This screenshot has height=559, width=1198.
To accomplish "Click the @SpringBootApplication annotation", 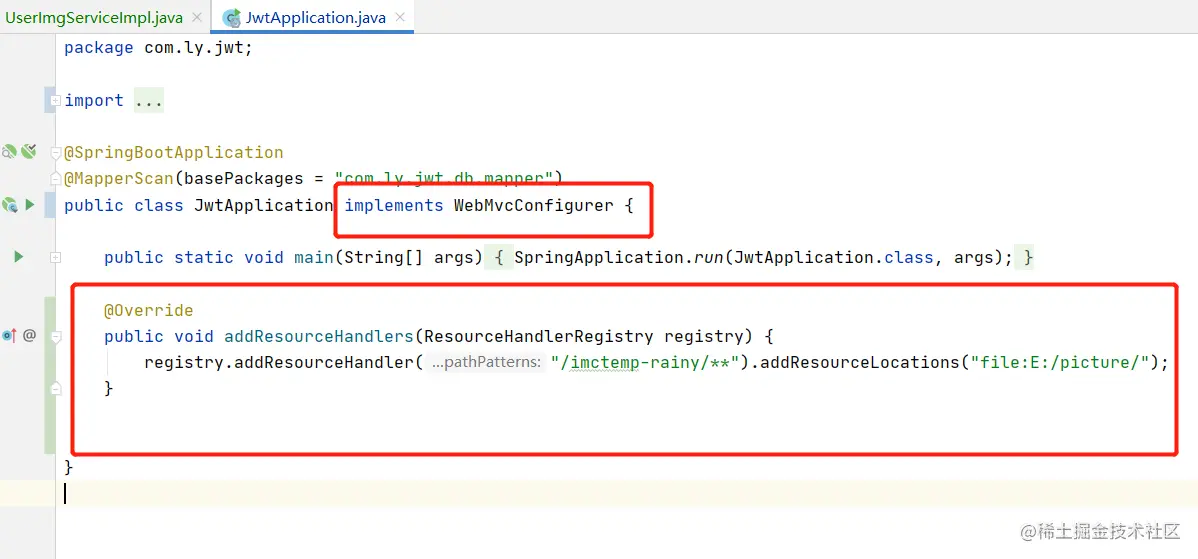I will click(173, 153).
